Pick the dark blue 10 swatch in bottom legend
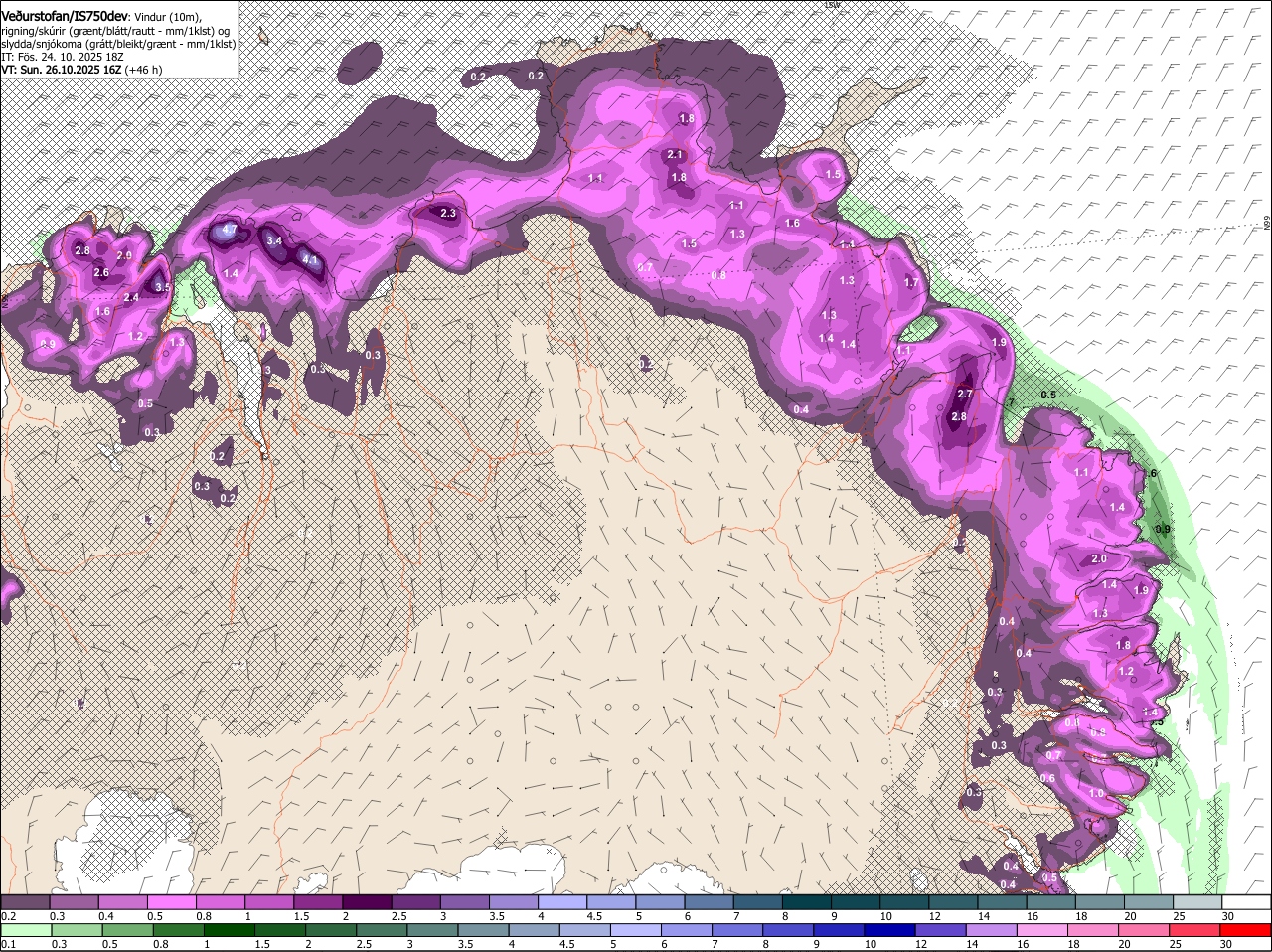1272x952 pixels. (887, 929)
